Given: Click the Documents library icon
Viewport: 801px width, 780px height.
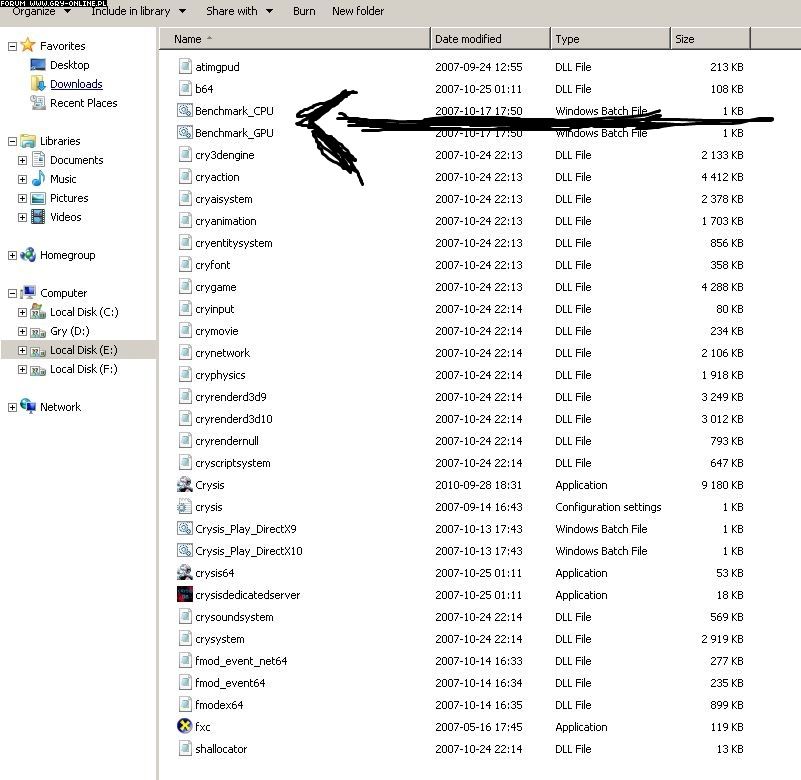Looking at the screenshot, I should pos(38,159).
